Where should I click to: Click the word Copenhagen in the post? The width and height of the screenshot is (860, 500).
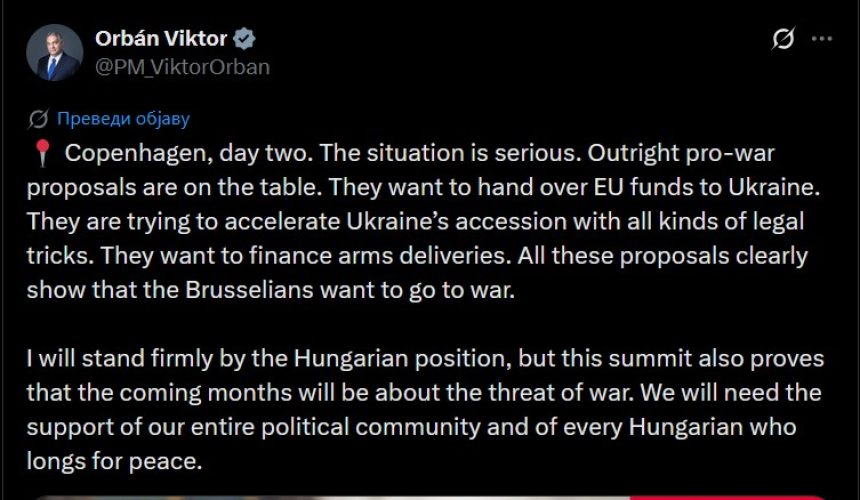[129, 154]
